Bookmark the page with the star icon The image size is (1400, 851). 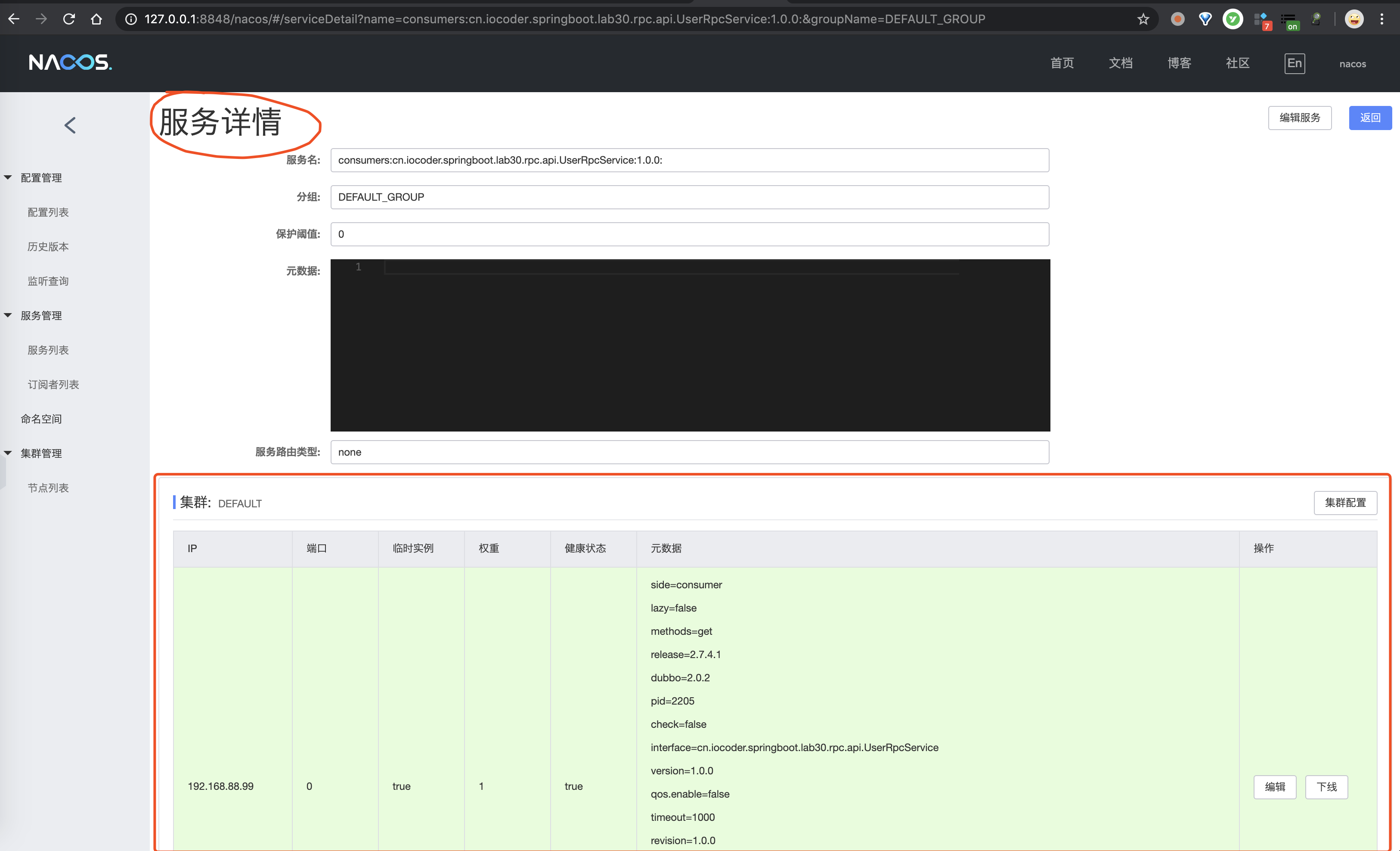tap(1143, 19)
